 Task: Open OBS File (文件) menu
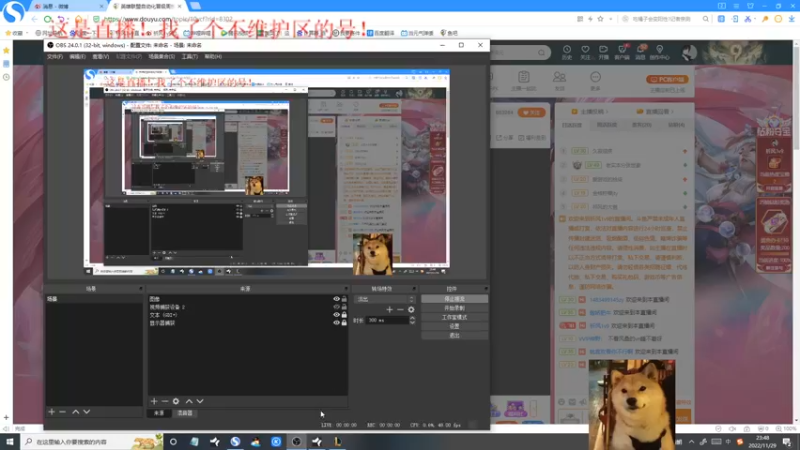pos(55,57)
